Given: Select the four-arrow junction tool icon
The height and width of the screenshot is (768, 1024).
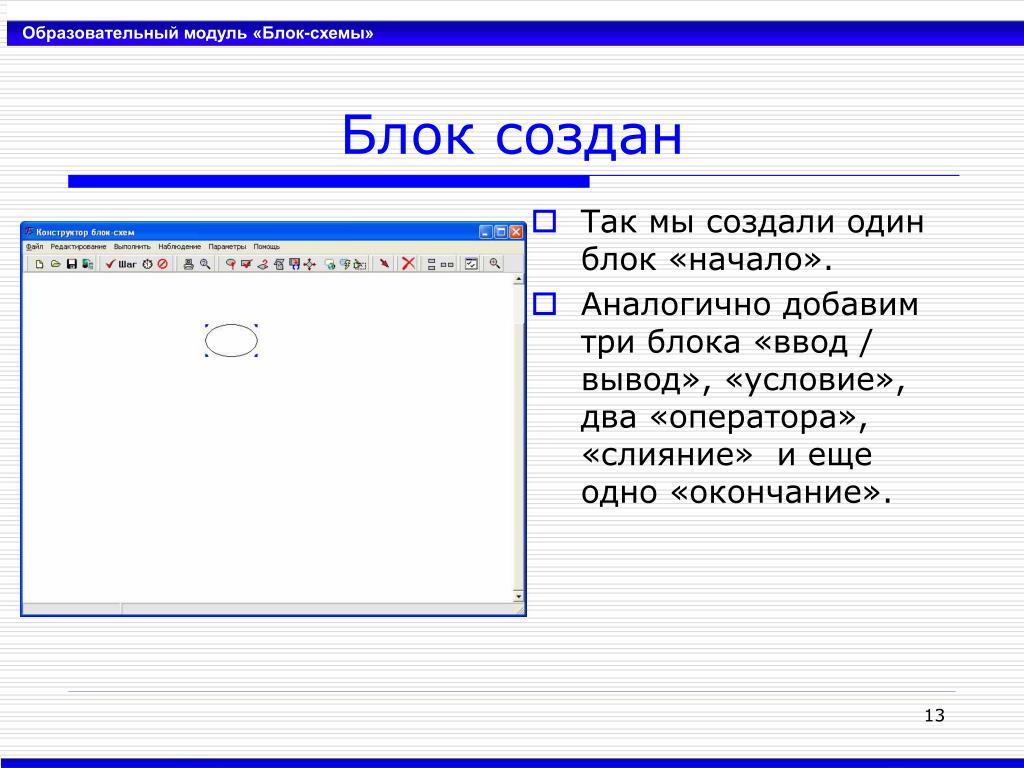Looking at the screenshot, I should click(310, 264).
